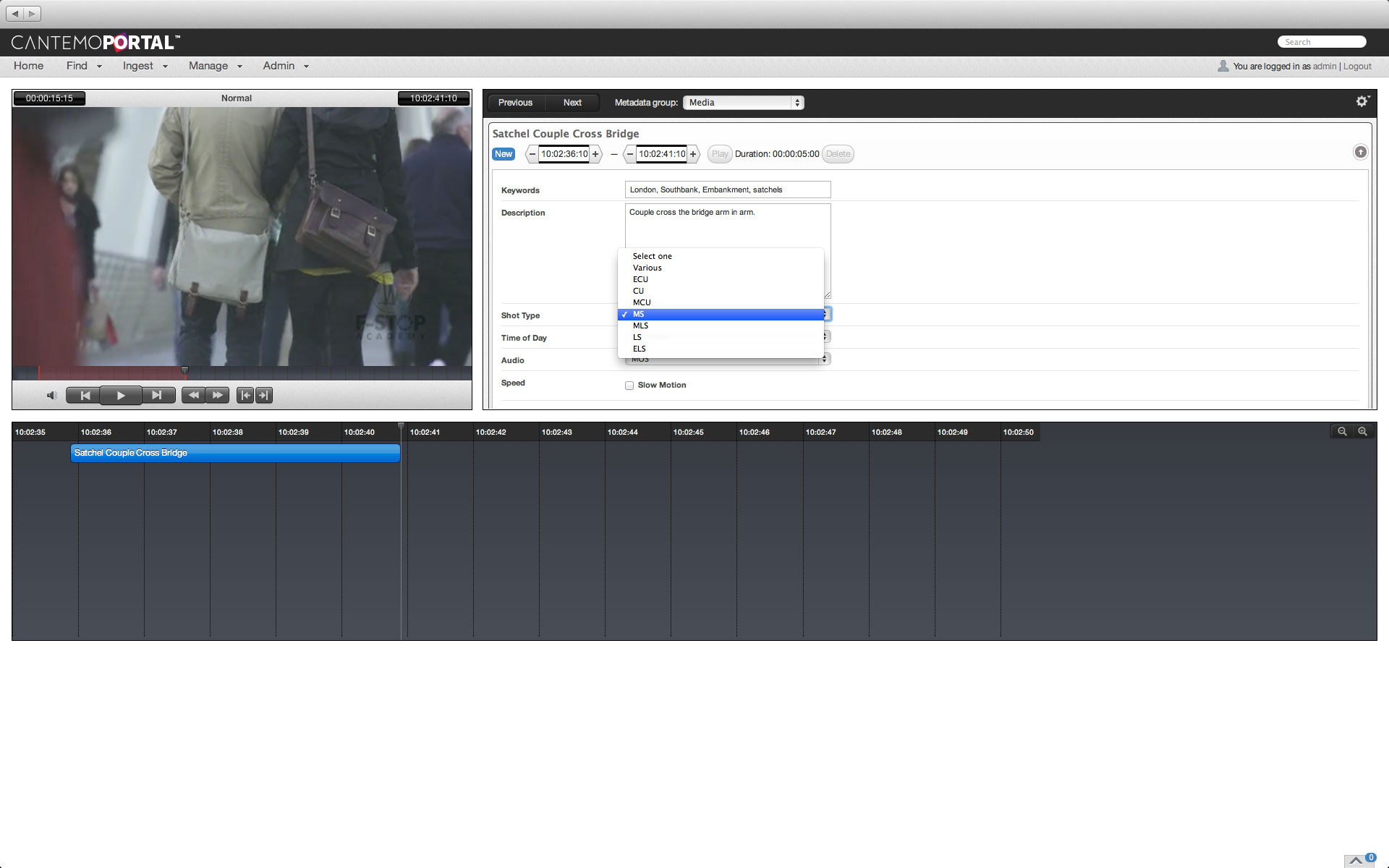Log out via Logout link

1357,66
